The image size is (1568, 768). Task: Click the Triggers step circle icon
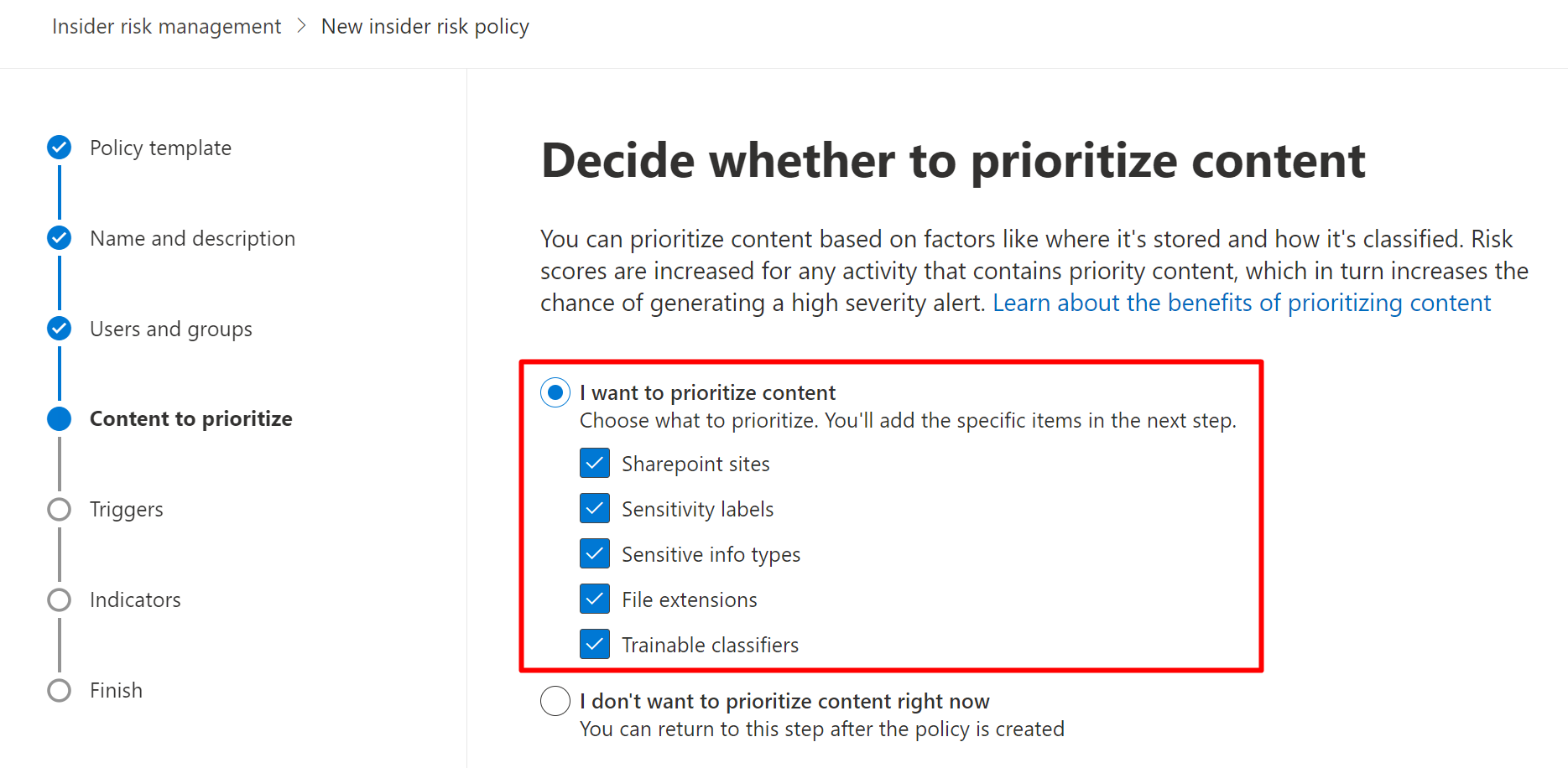tap(60, 510)
